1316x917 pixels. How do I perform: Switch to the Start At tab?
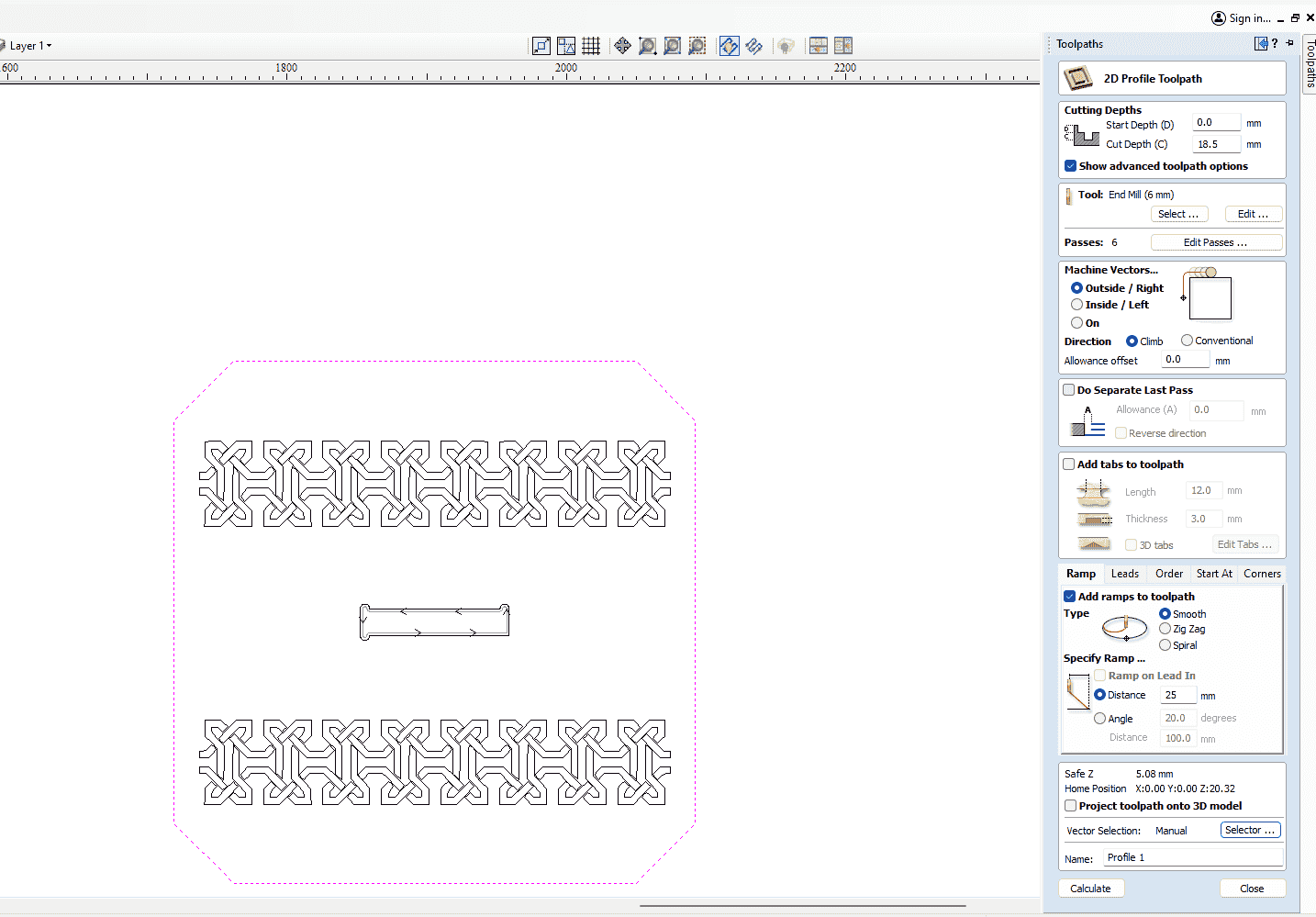tap(1214, 574)
